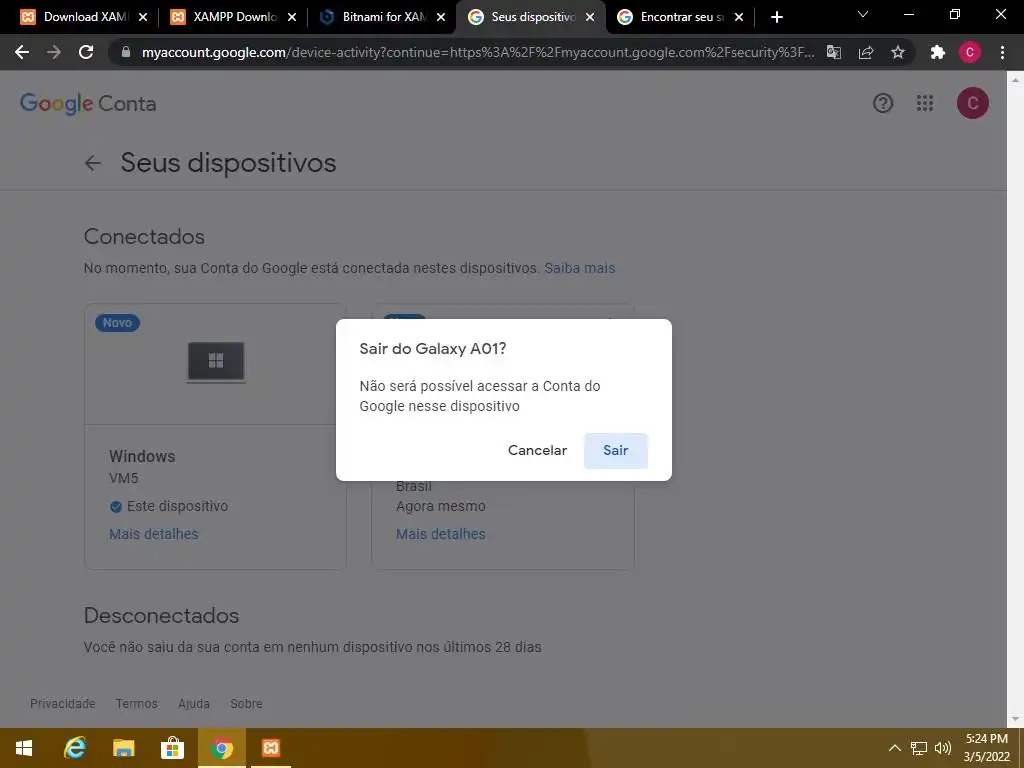Bookmark this page with the star
The image size is (1024, 768).
pyautogui.click(x=898, y=52)
